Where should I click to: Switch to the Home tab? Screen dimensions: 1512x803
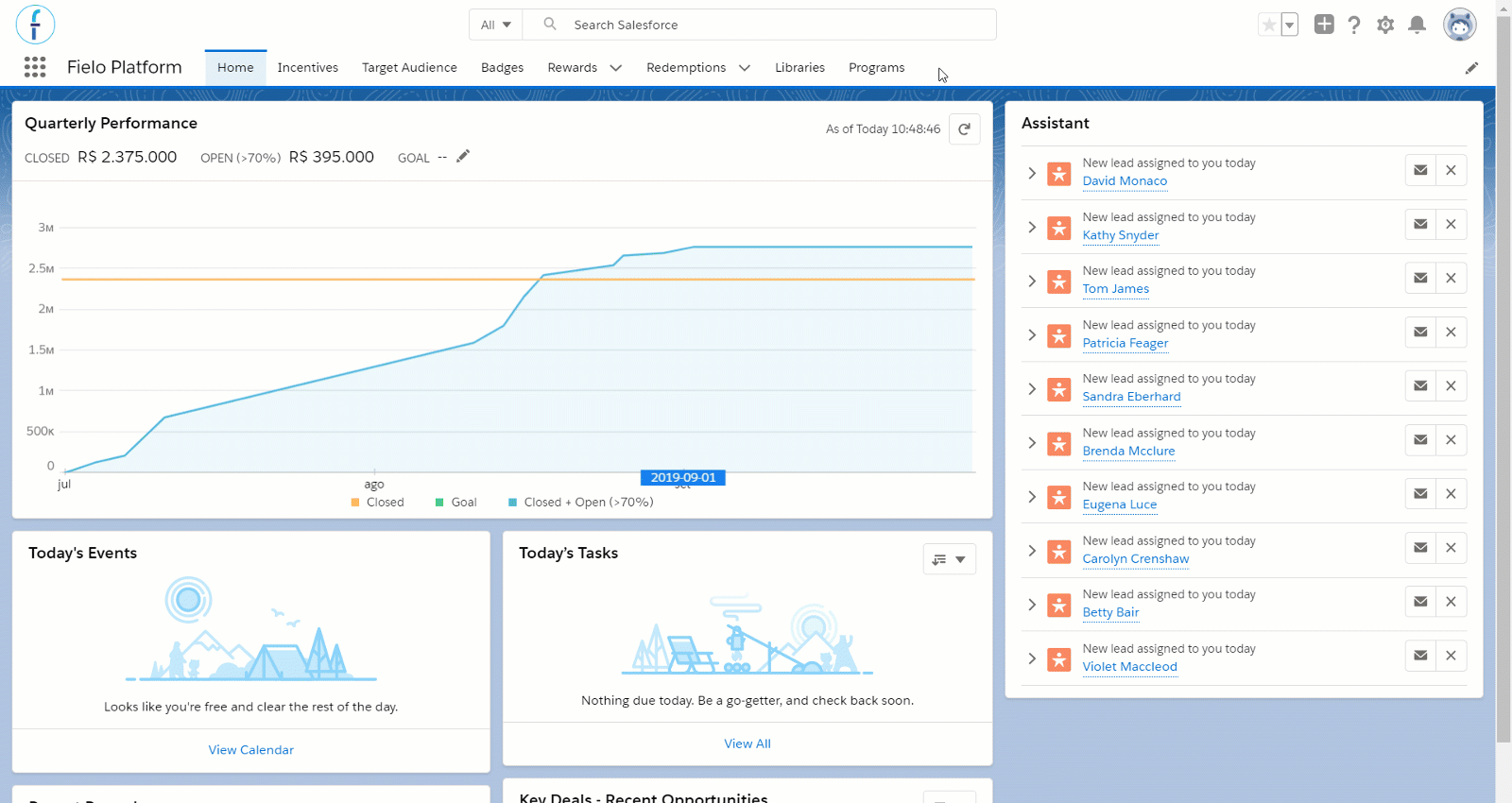pos(235,68)
